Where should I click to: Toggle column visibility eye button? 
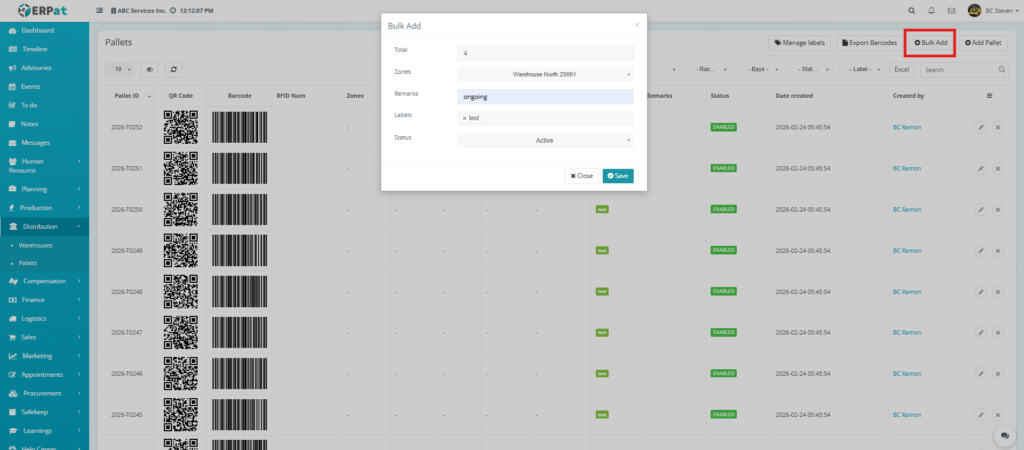click(x=150, y=70)
